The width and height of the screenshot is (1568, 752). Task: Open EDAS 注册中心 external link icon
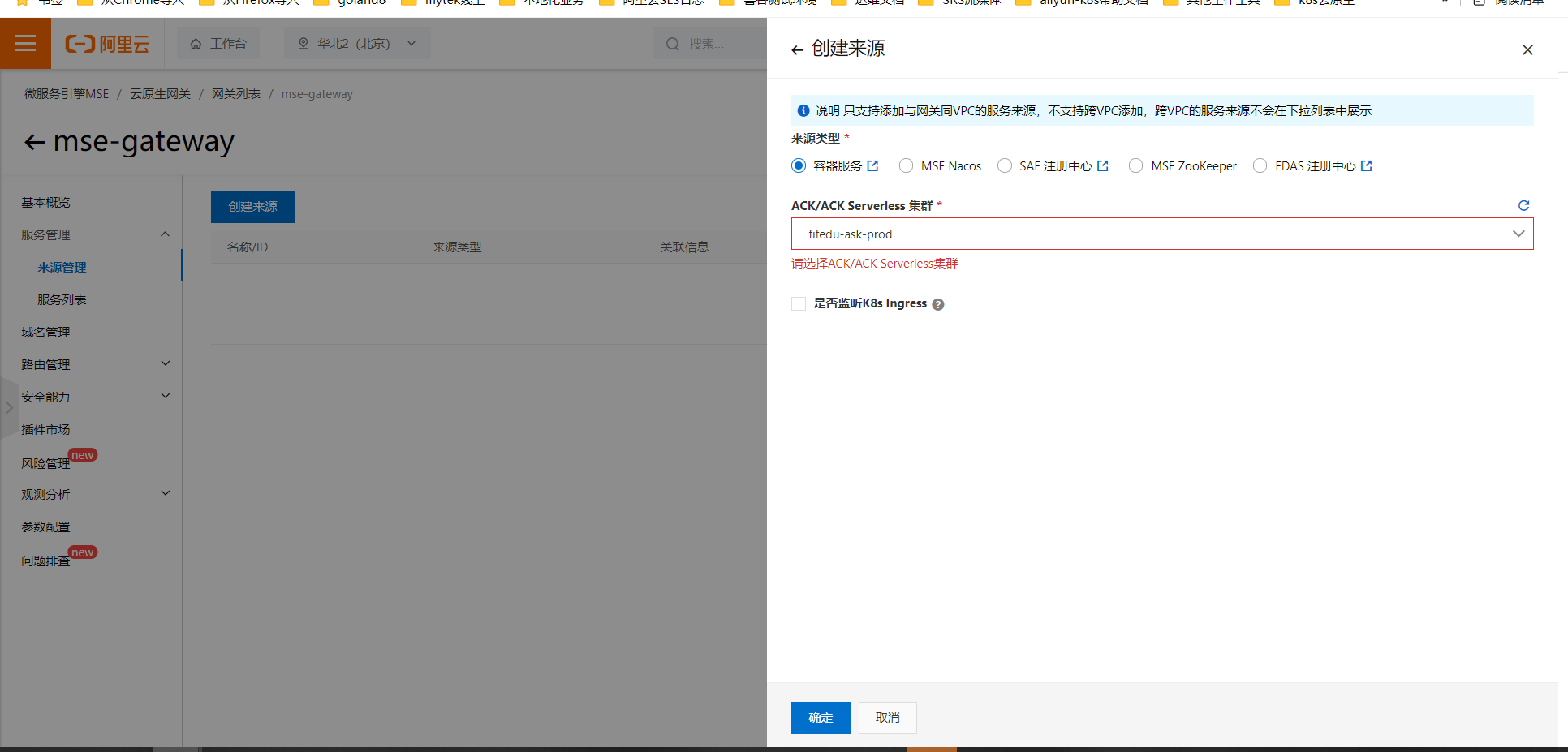[1366, 165]
